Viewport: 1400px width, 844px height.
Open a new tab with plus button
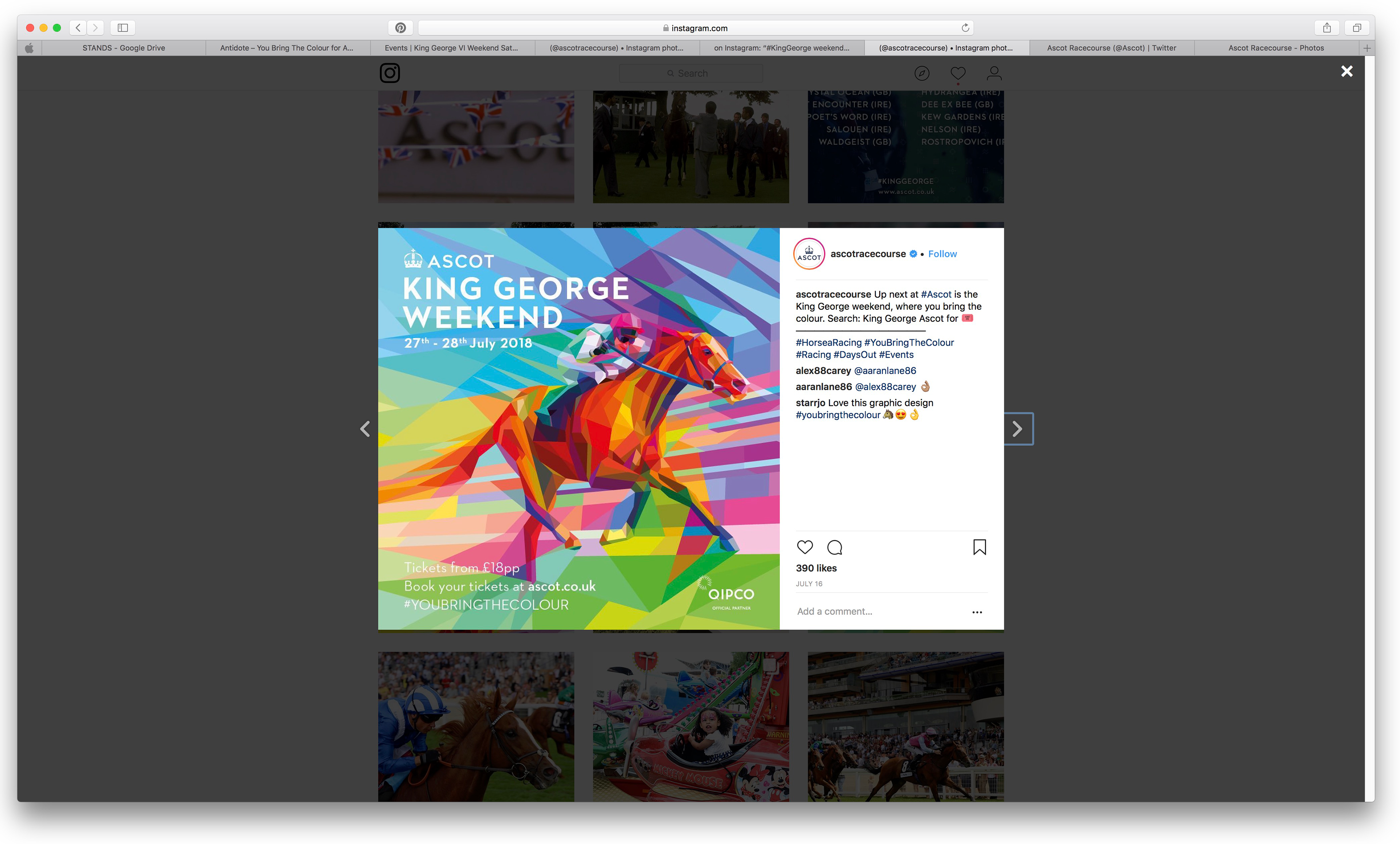point(1367,48)
